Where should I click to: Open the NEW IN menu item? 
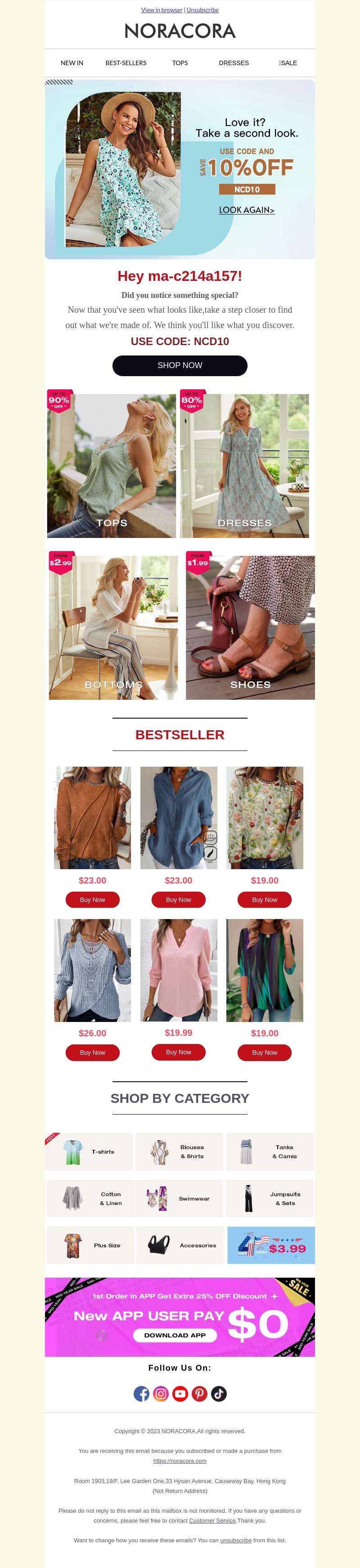coord(72,63)
